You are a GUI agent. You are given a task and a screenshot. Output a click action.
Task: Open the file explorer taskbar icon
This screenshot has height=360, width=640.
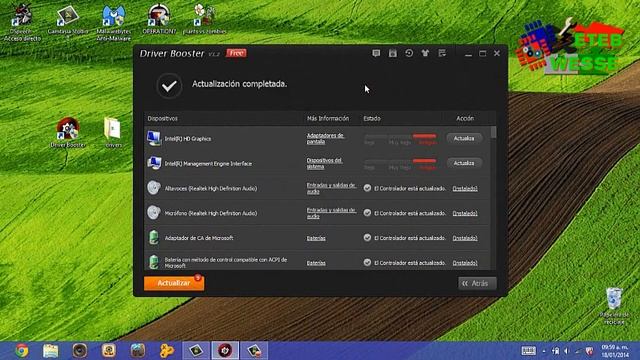[x=51, y=351]
